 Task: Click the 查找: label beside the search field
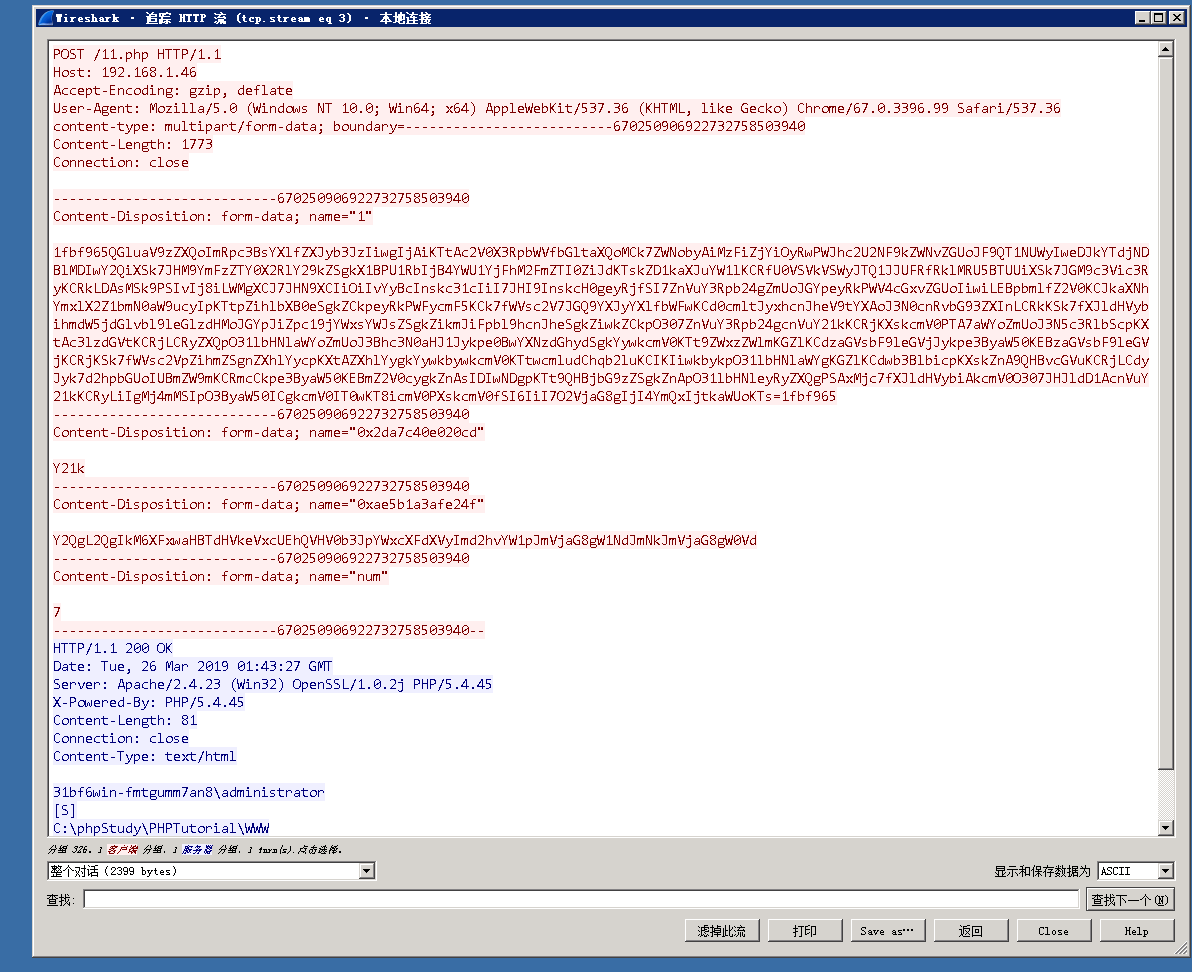pos(60,900)
